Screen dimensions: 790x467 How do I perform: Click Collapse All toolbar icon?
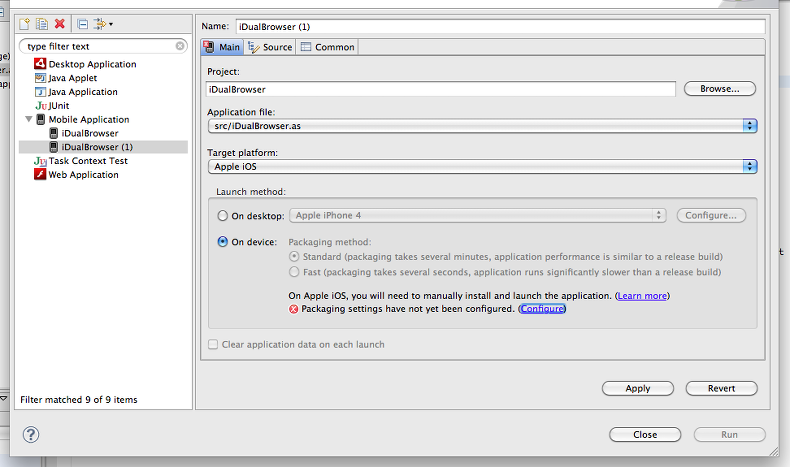83,24
